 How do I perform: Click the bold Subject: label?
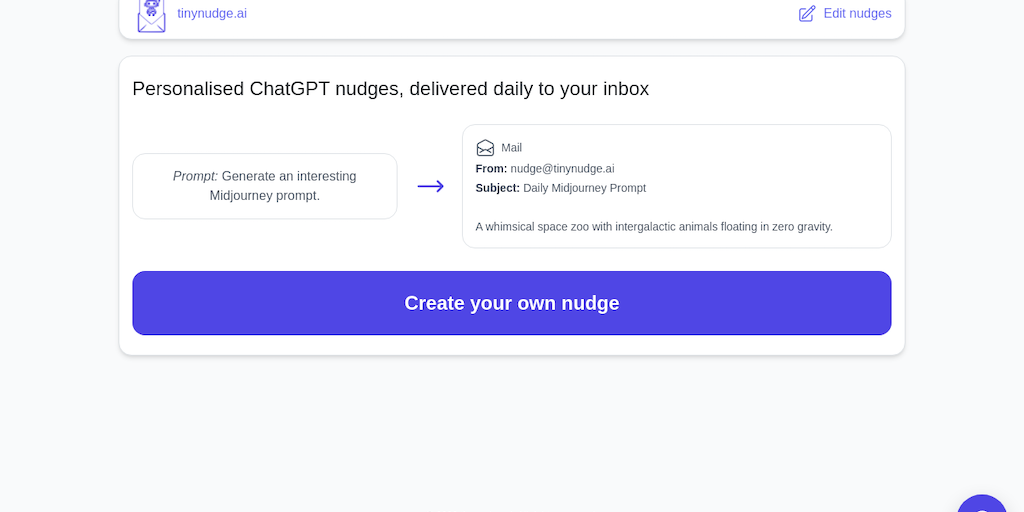[497, 188]
